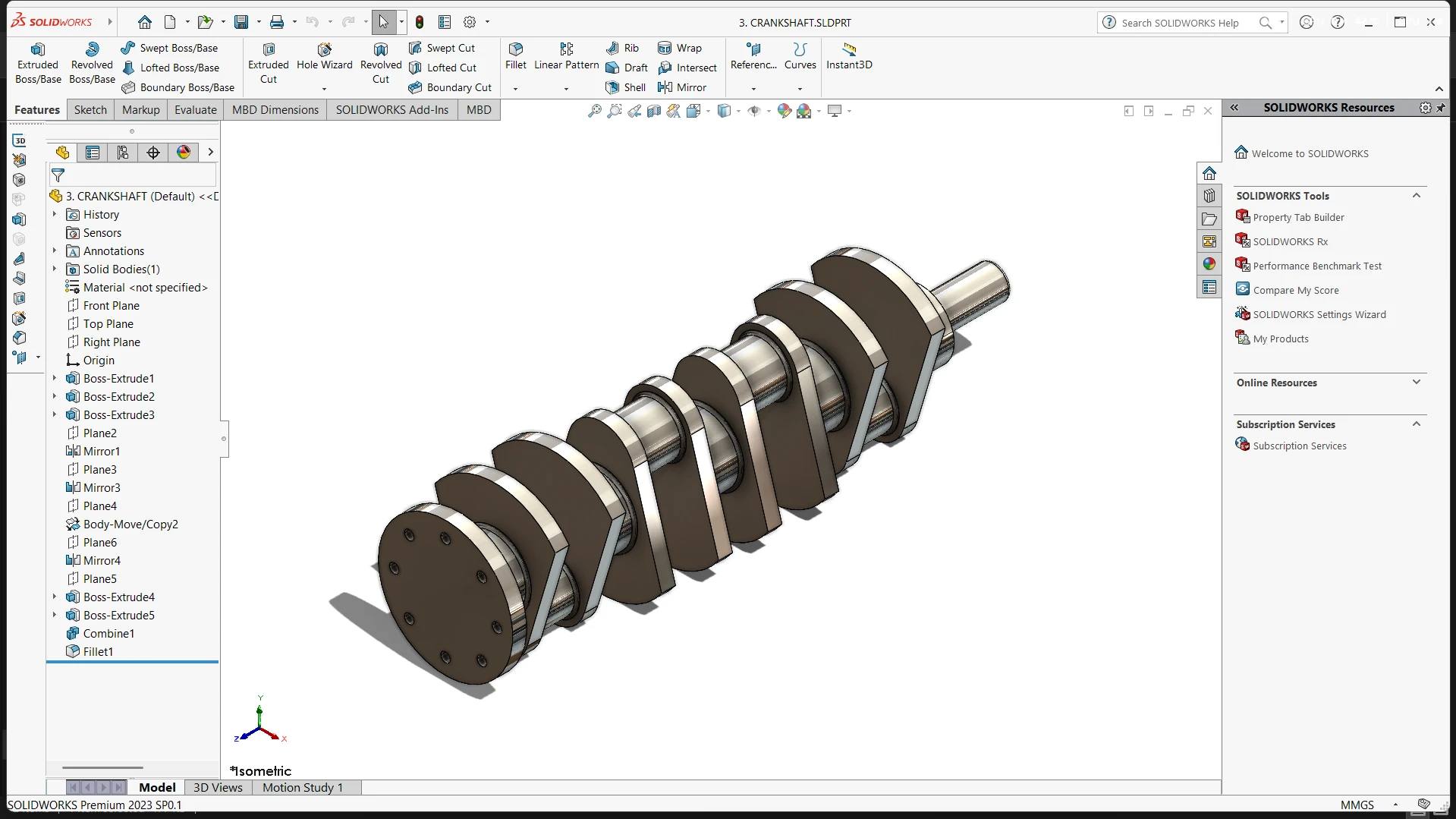Screen dimensions: 1456x819
Task: Open the Curves tool
Action: coord(800,57)
